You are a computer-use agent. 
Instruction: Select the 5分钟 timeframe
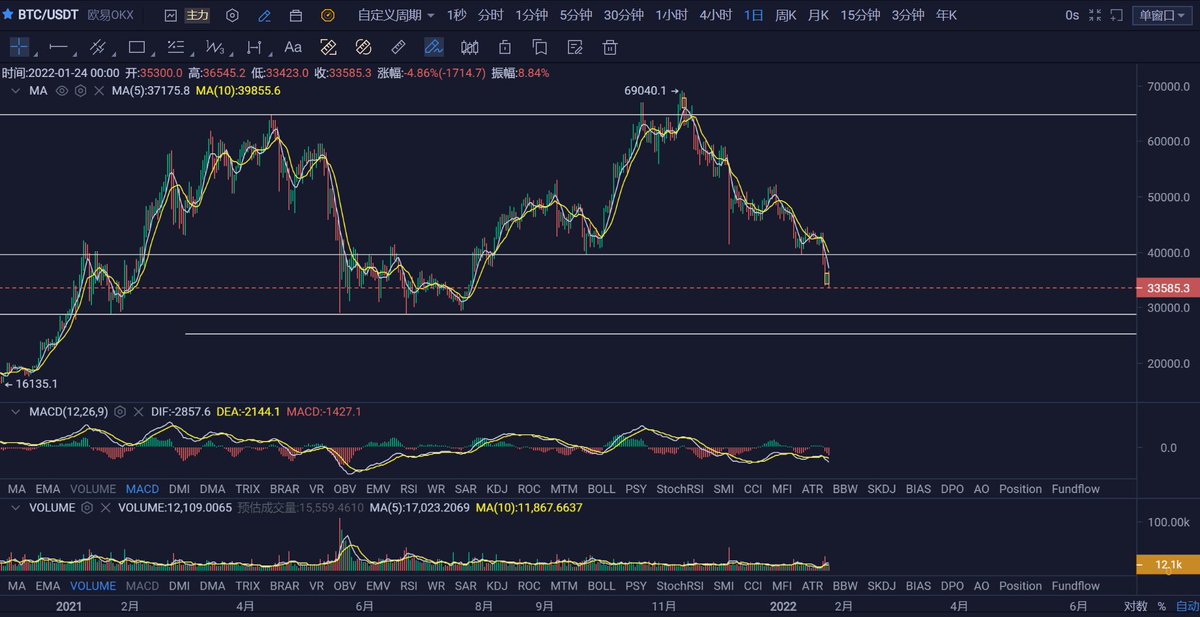point(575,16)
